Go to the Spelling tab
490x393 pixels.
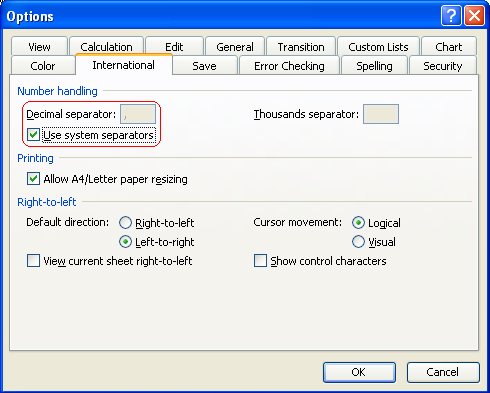click(x=374, y=66)
